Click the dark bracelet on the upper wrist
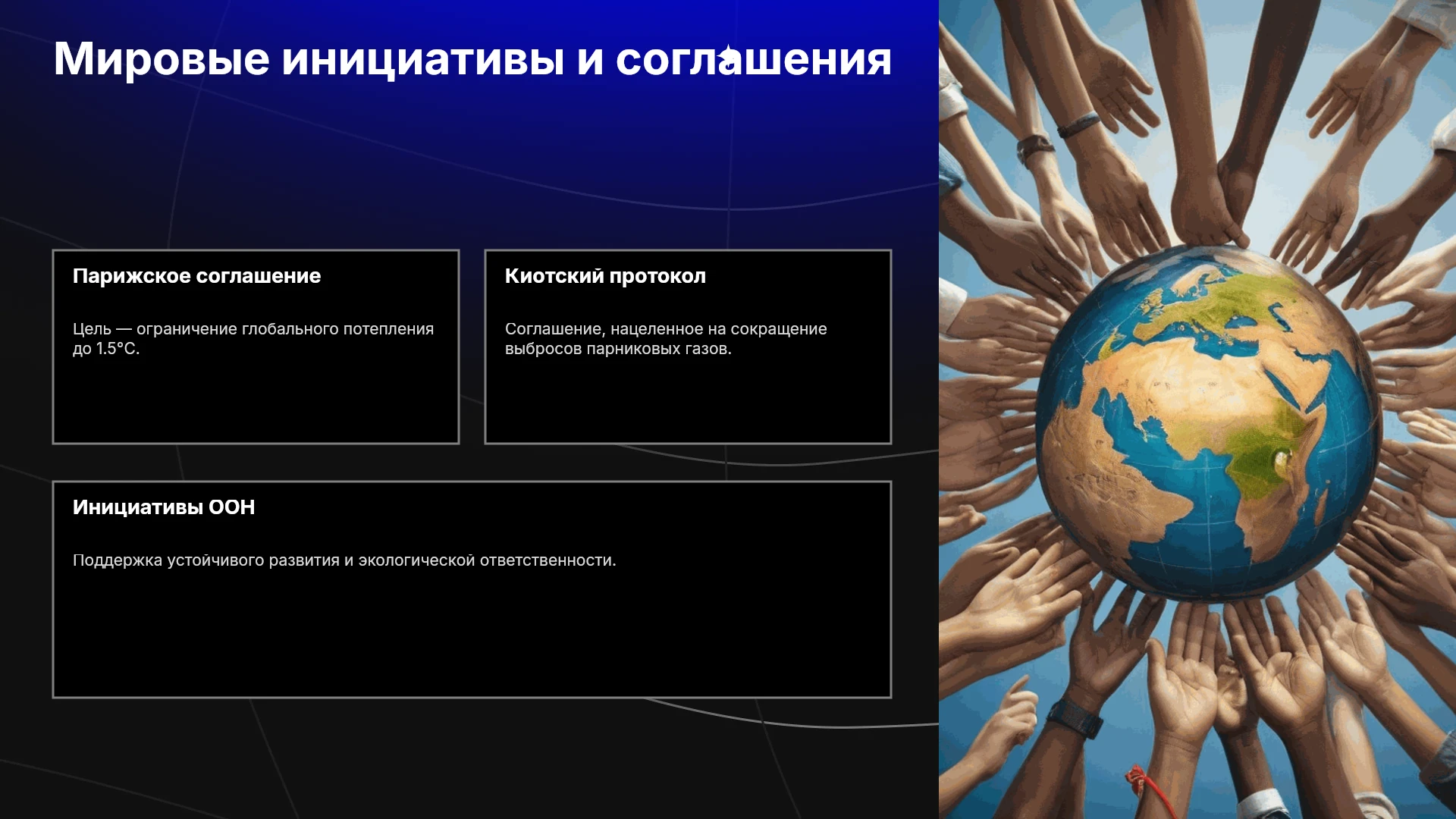 [x=1078, y=124]
